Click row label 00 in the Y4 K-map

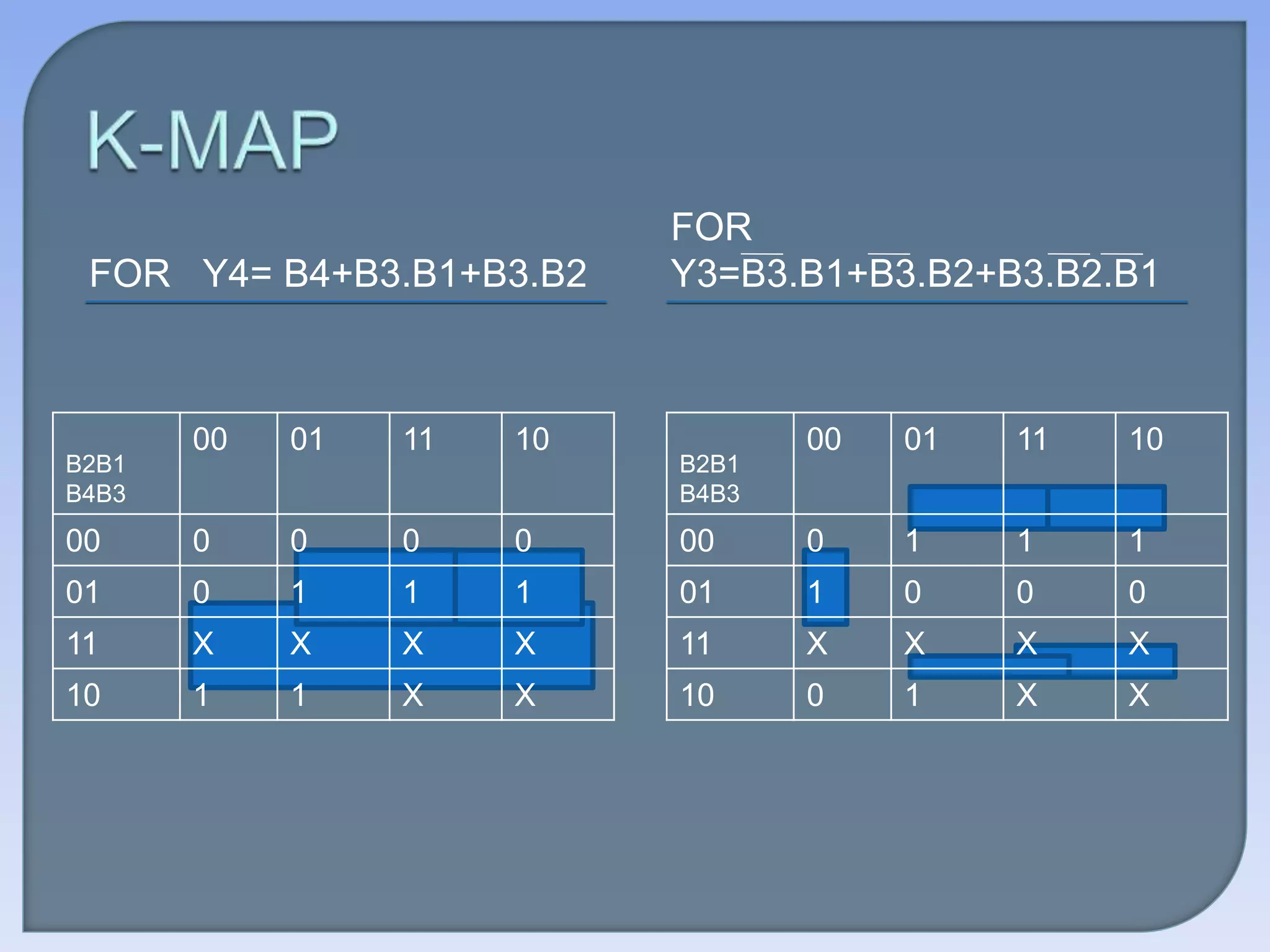coord(117,540)
